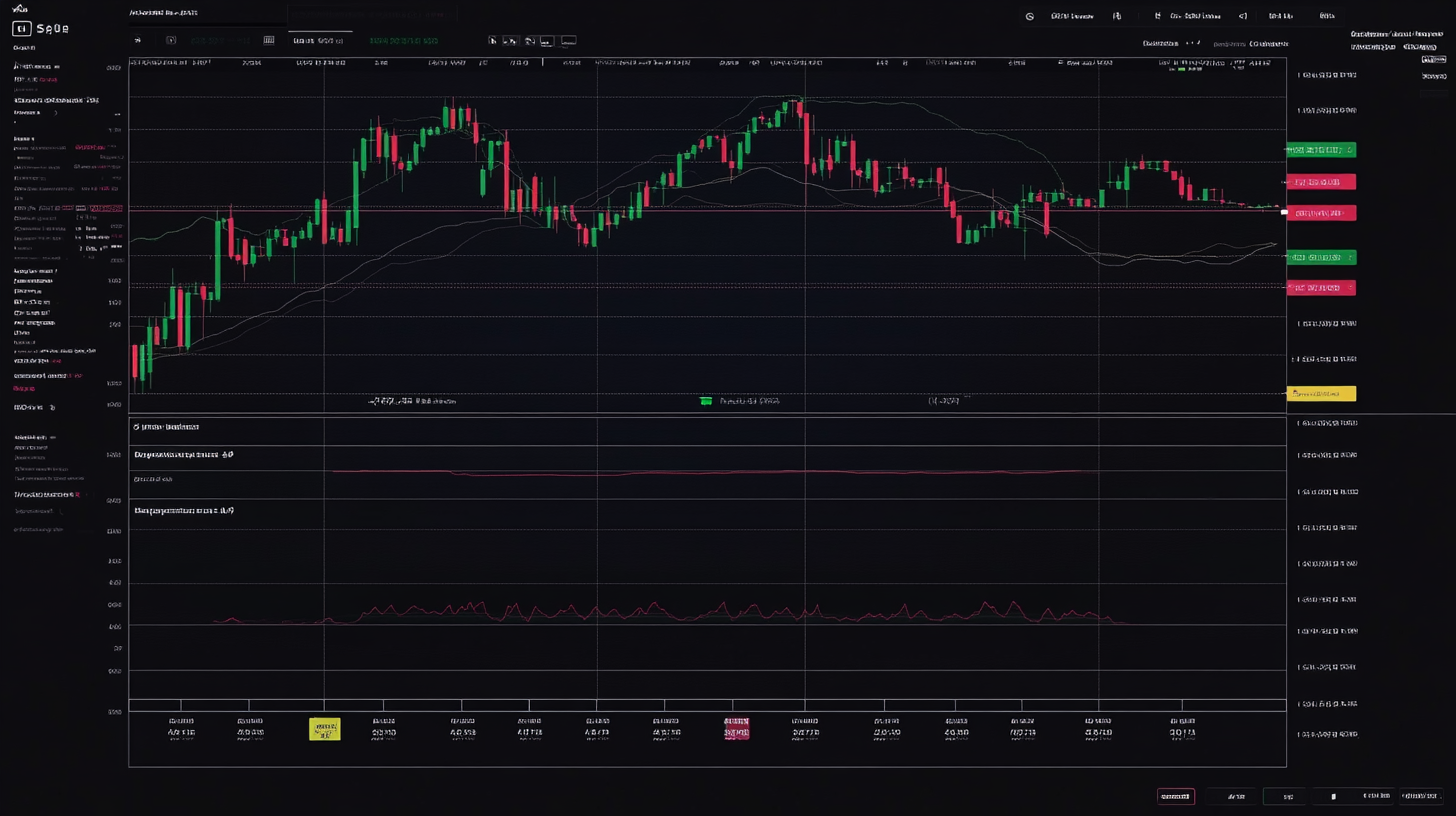Open the rightmost menu item in the top-right bar

click(1326, 16)
